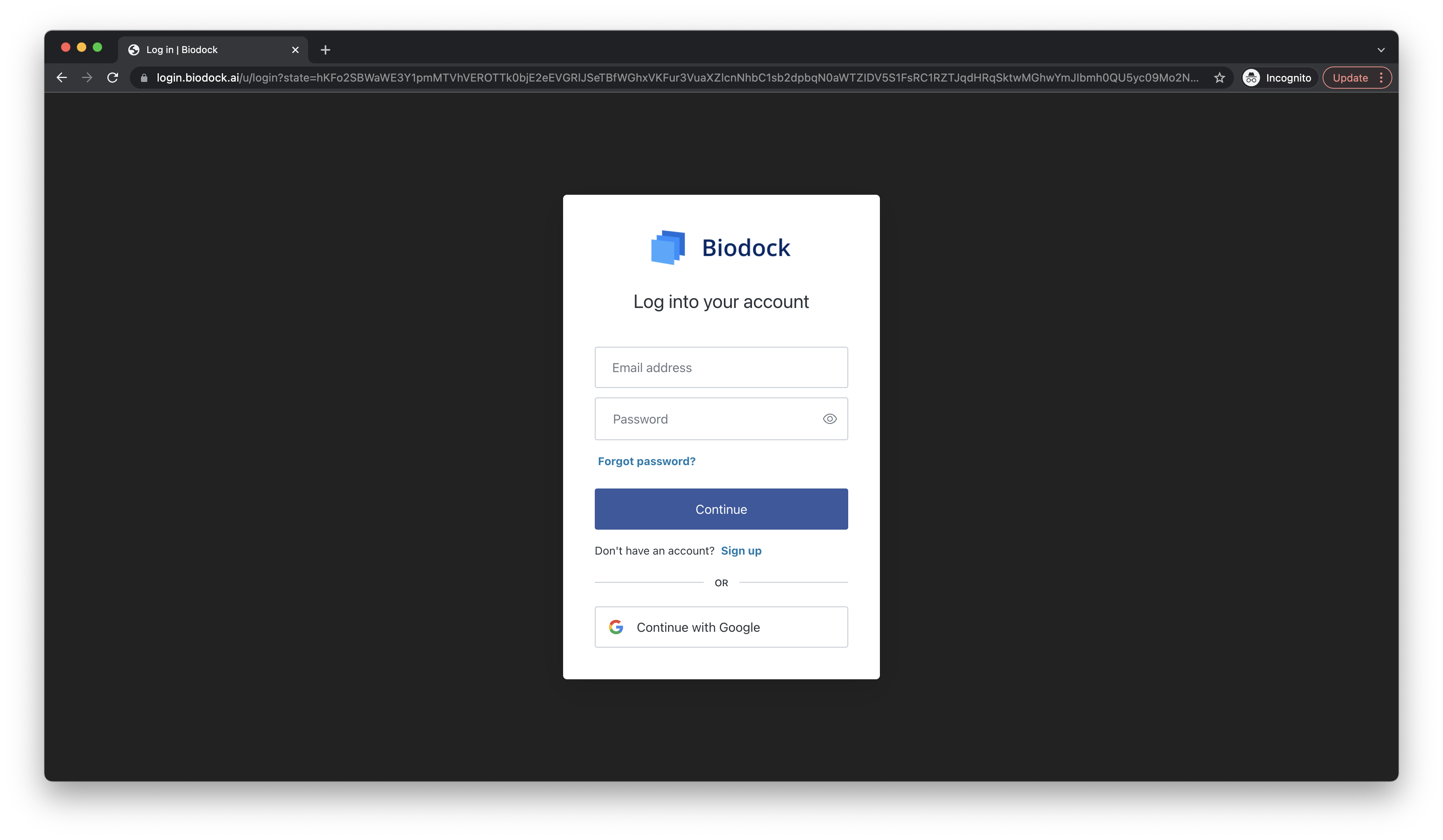Click the browser tab close button
This screenshot has width=1443, height=840.
(x=295, y=49)
